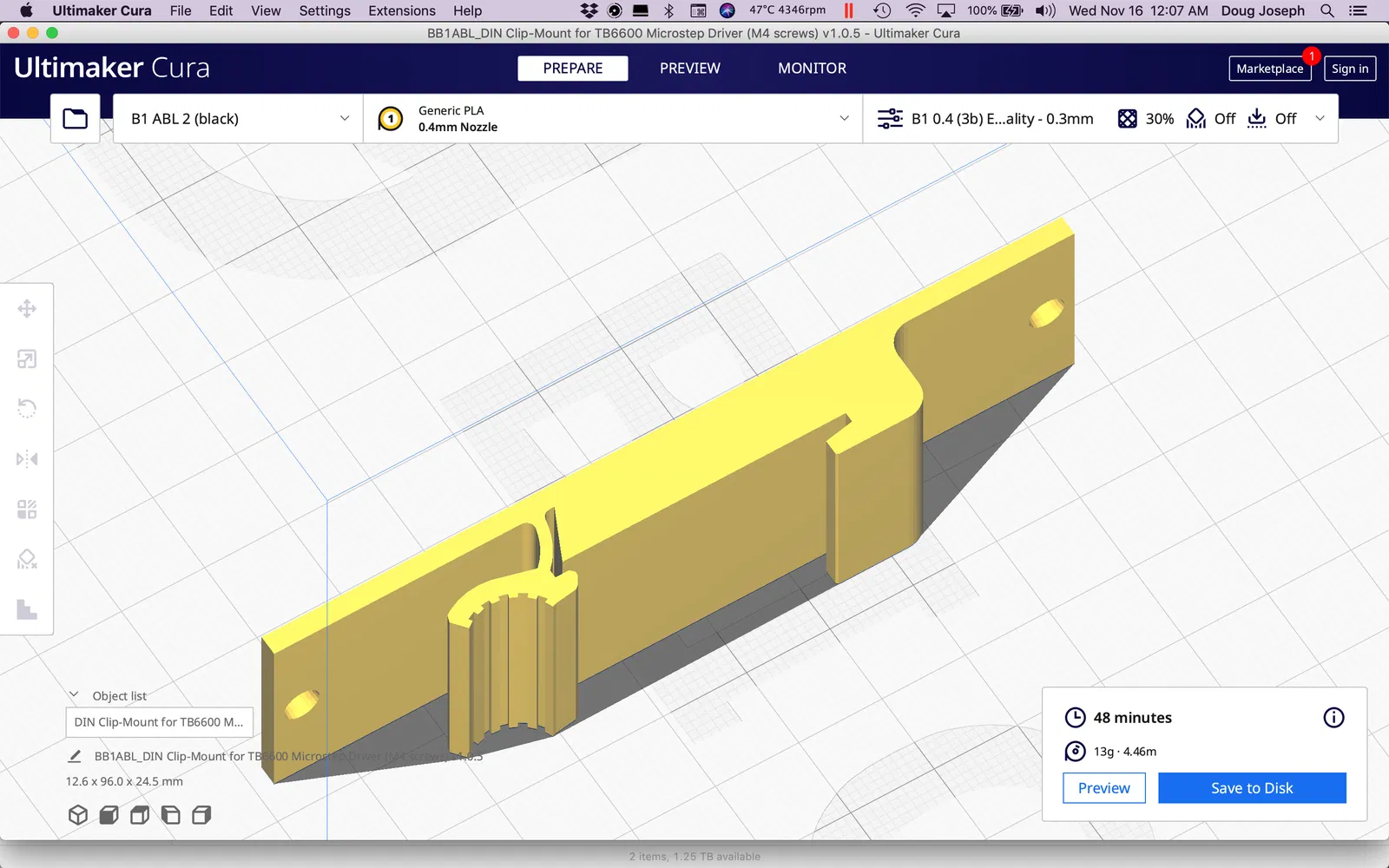Click the job name BB1ABL_DIN Clip-Mount text

click(288, 756)
